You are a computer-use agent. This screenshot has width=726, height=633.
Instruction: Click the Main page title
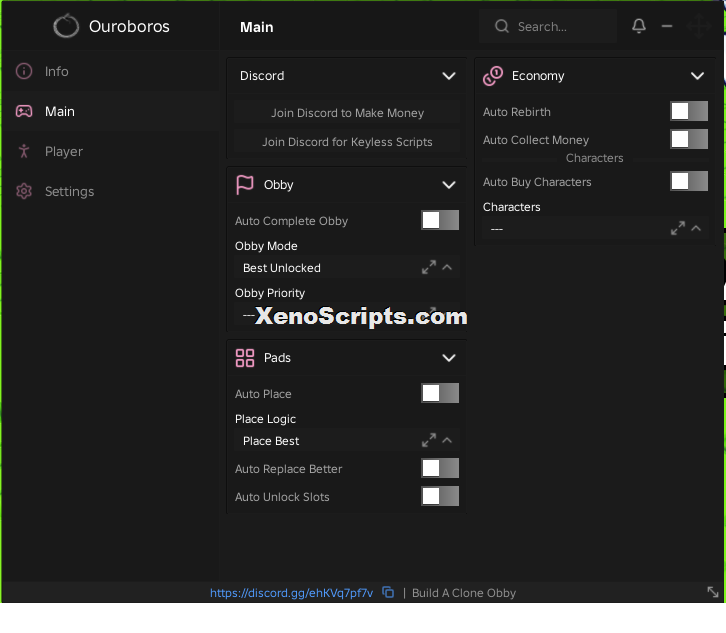[257, 27]
